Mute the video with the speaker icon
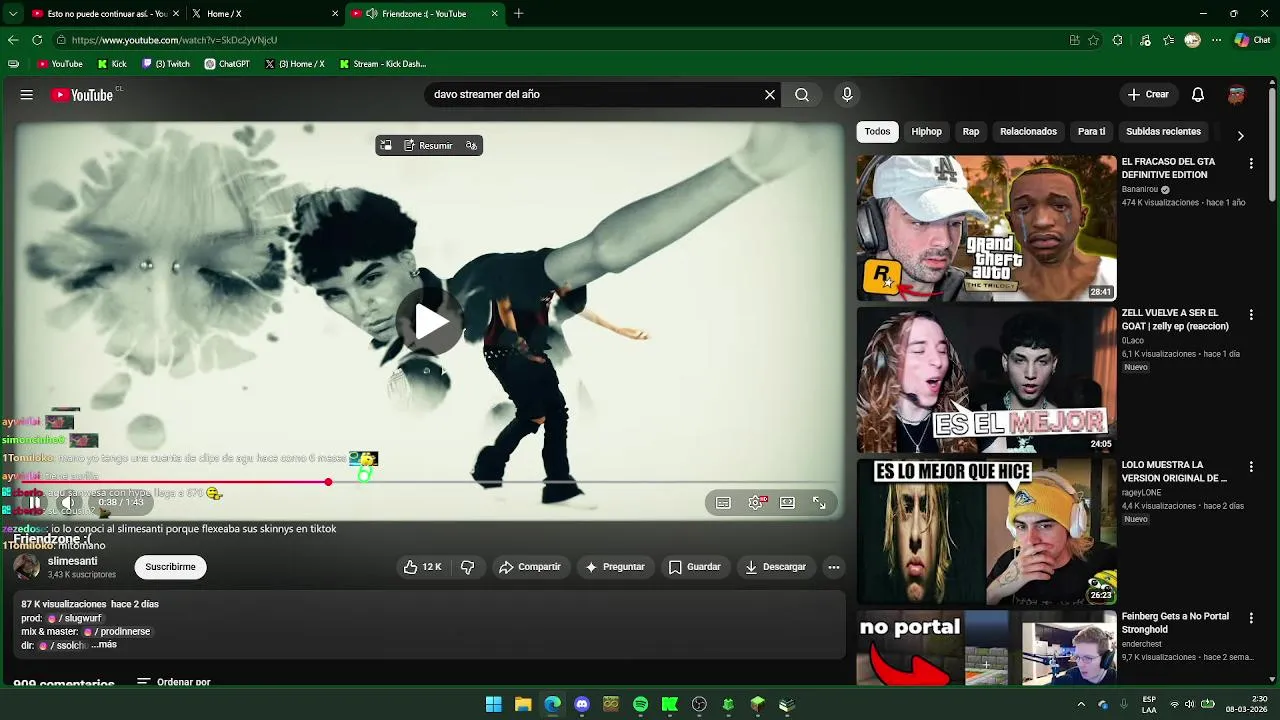1280x720 pixels. (x=67, y=503)
